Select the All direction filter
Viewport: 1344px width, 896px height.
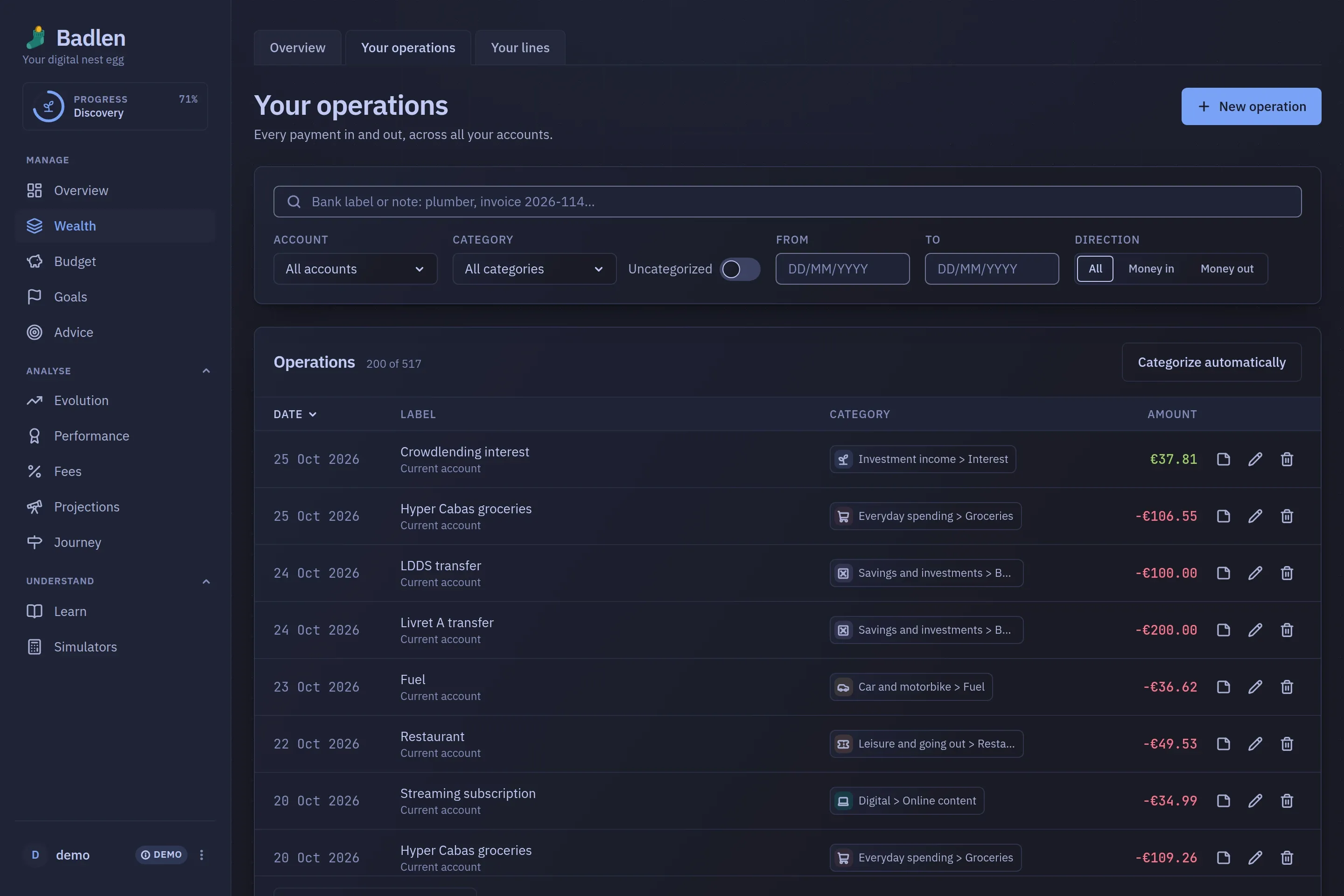click(x=1095, y=269)
